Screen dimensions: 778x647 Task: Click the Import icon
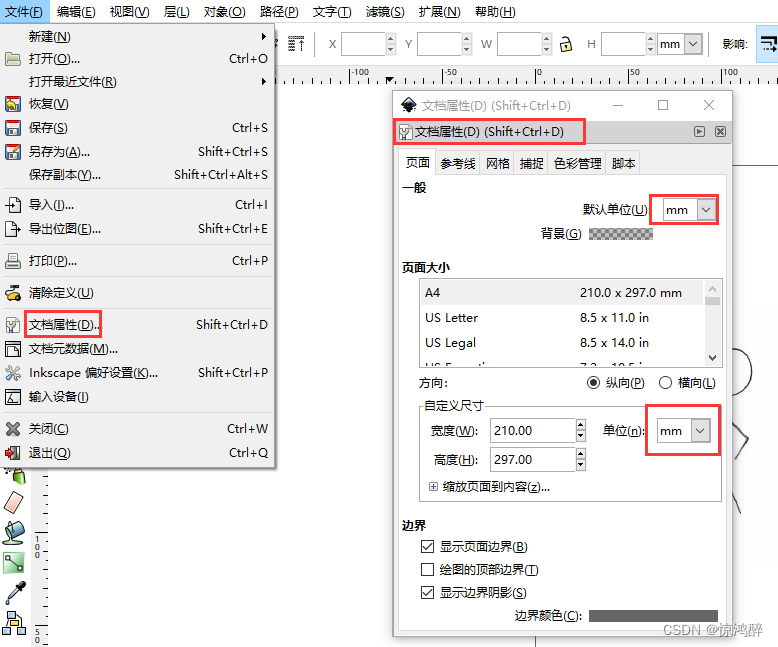[12, 205]
